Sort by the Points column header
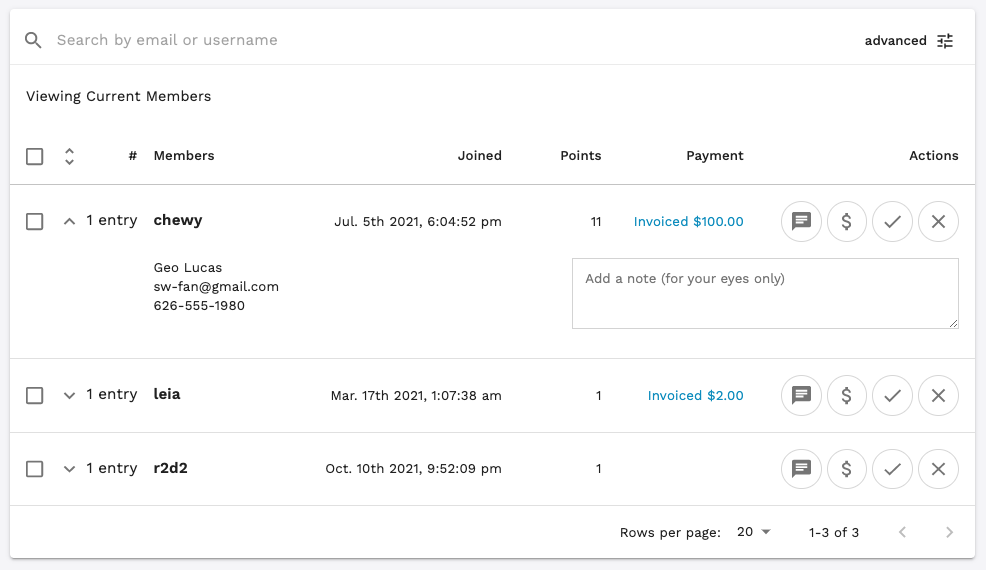Screen dimensions: 986x570 pos(580,156)
